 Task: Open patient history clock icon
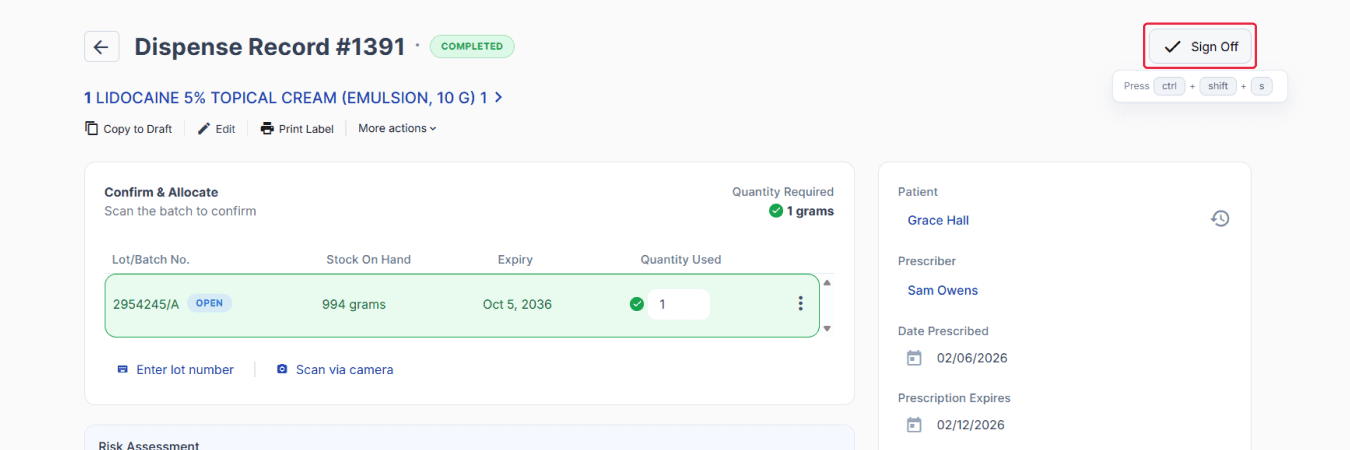coord(1220,218)
